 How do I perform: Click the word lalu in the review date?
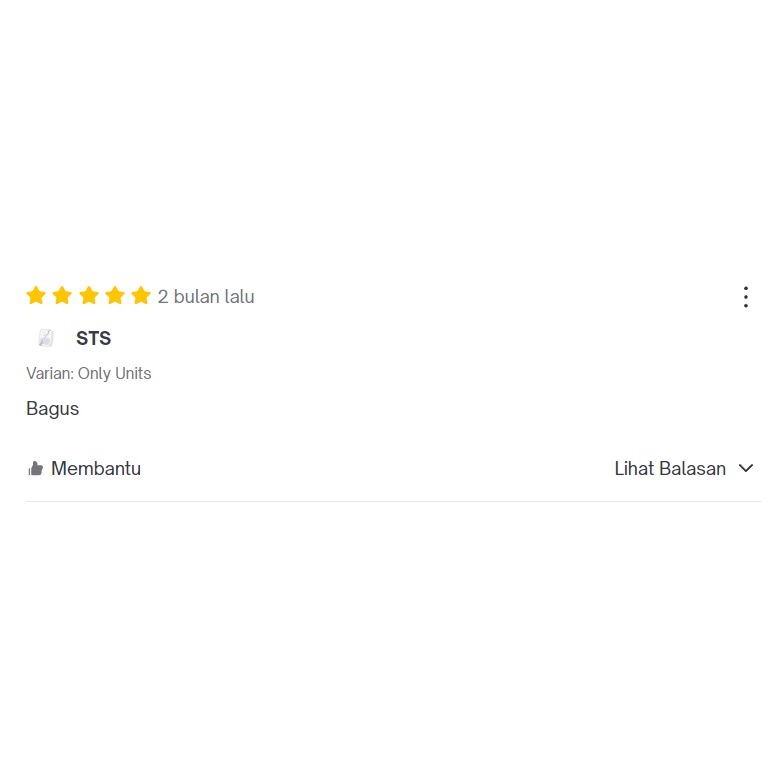click(240, 297)
